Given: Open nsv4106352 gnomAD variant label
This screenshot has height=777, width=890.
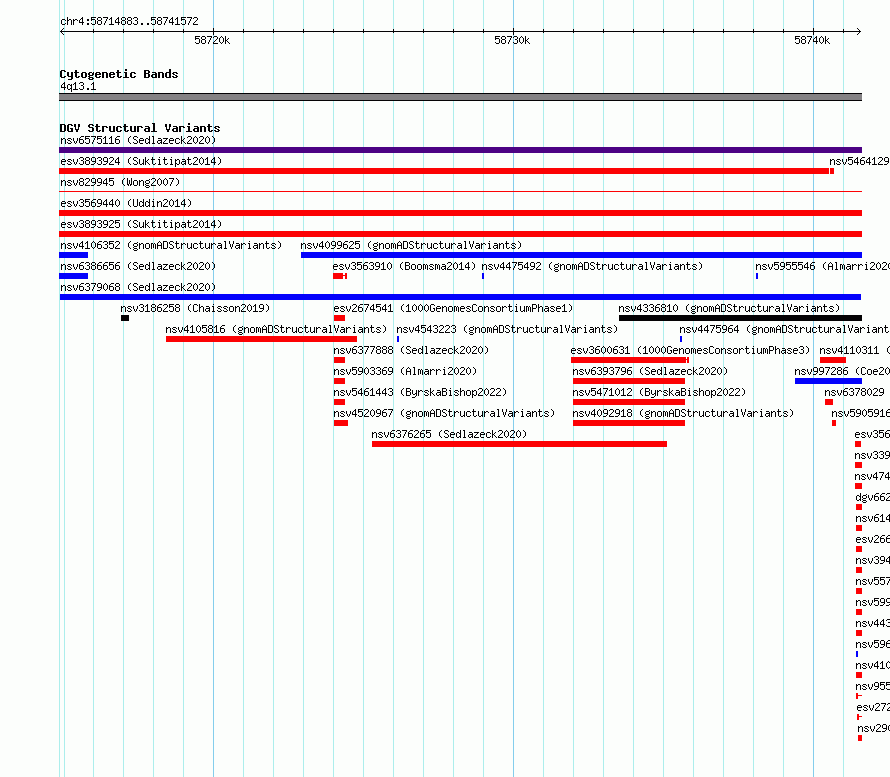Looking at the screenshot, I should coord(171,245).
